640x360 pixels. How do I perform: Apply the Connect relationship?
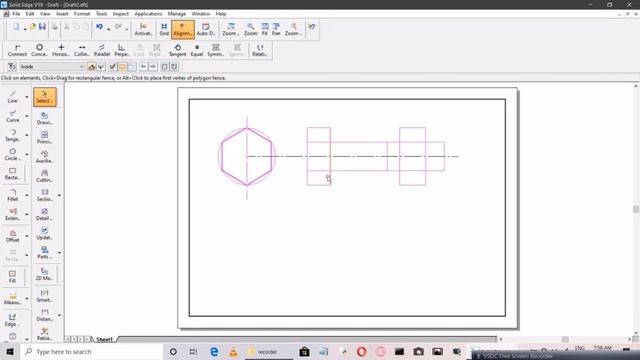point(17,50)
